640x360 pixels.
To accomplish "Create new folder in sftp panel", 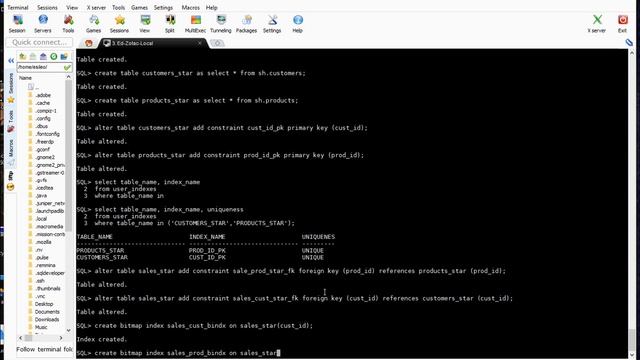I will click(x=64, y=56).
